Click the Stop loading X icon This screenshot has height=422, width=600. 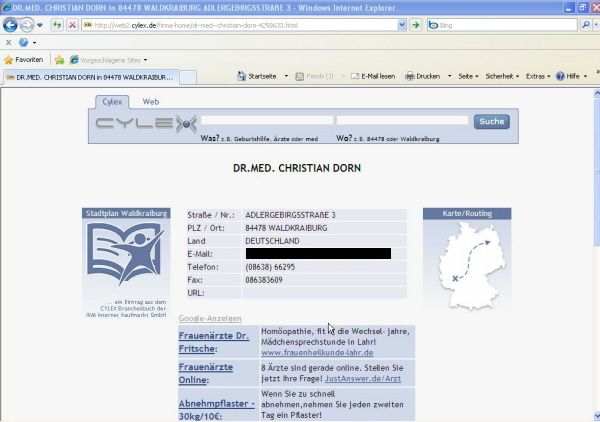pyautogui.click(x=72, y=25)
